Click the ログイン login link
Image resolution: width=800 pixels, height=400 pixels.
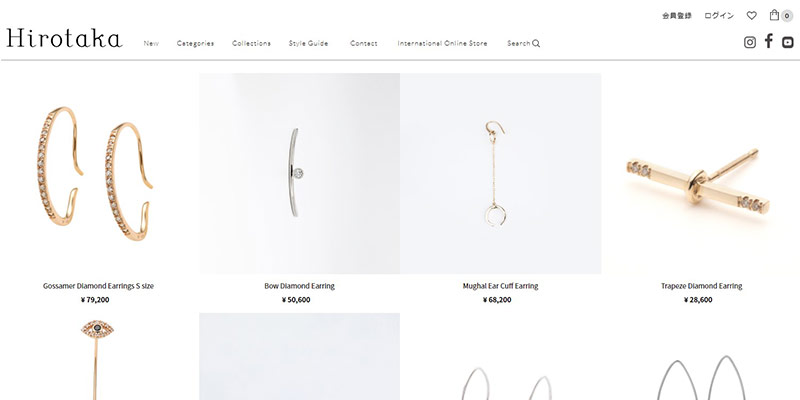click(x=719, y=16)
